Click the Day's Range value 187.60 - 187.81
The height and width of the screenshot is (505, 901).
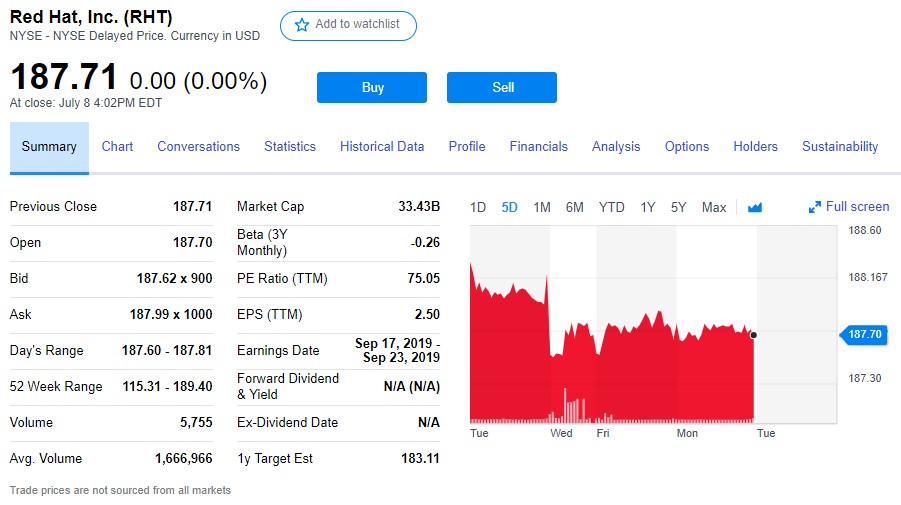(x=167, y=350)
